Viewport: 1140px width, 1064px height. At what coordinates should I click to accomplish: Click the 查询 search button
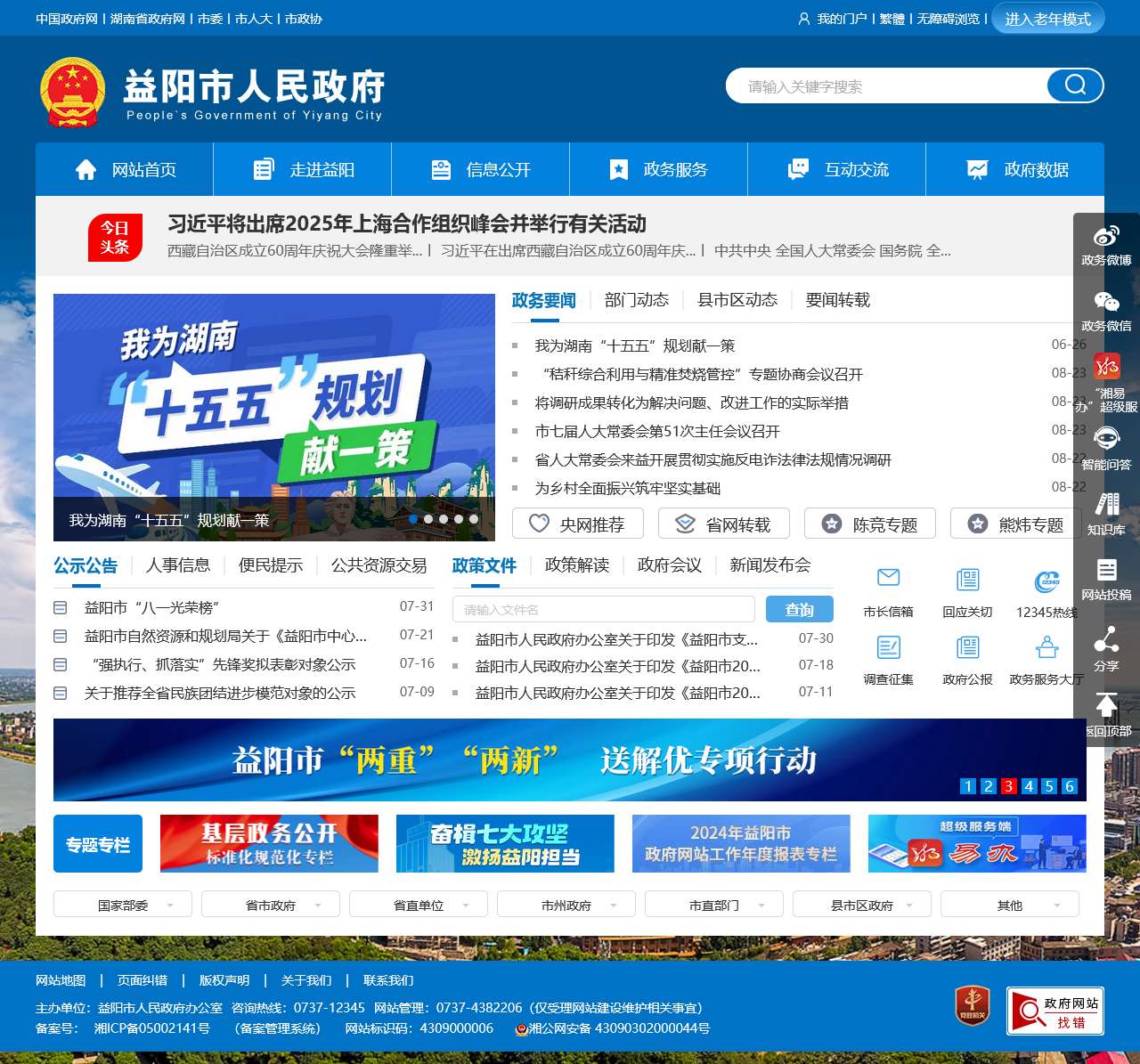point(799,609)
